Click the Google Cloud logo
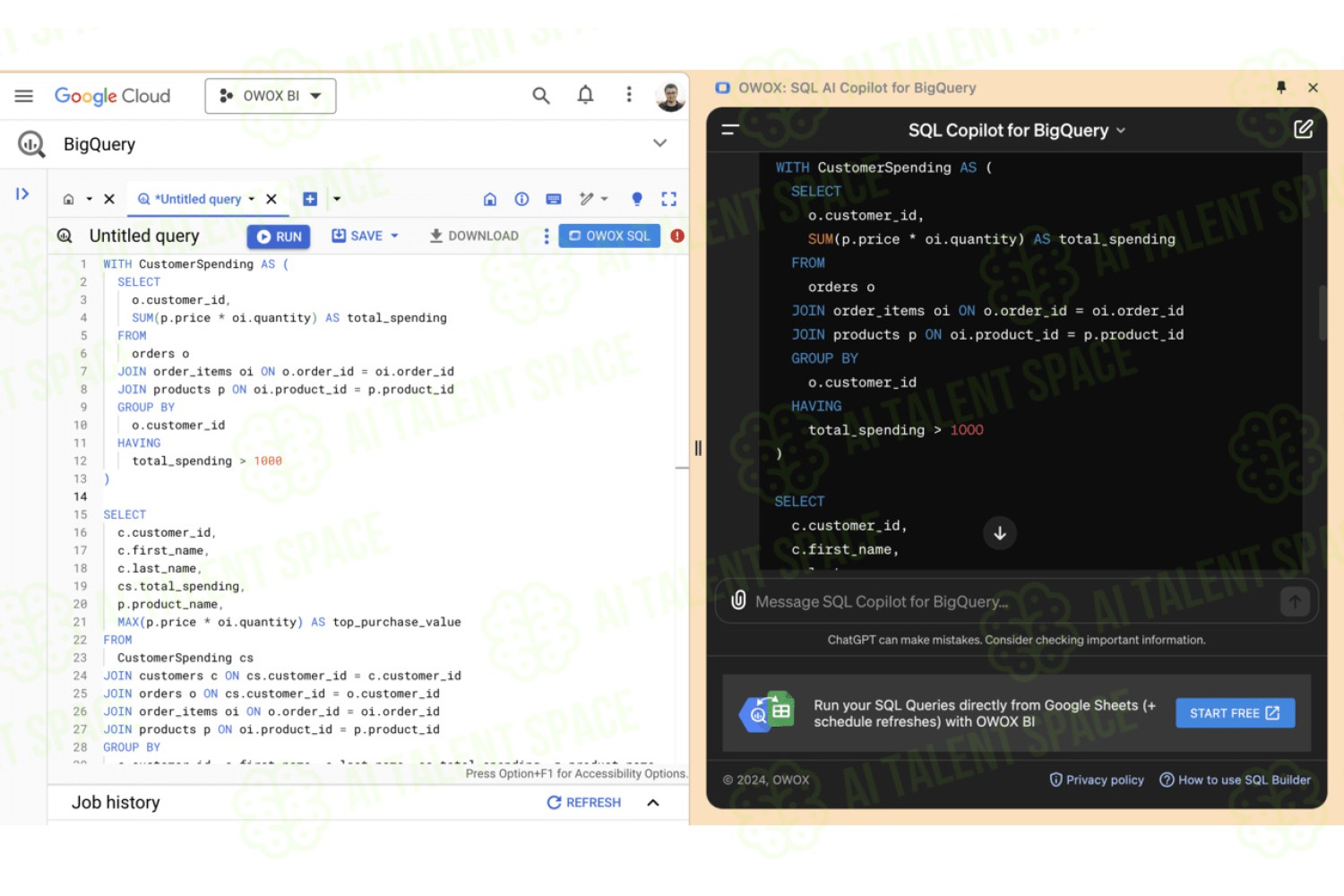Screen dimensions: 1344x896 [112, 96]
